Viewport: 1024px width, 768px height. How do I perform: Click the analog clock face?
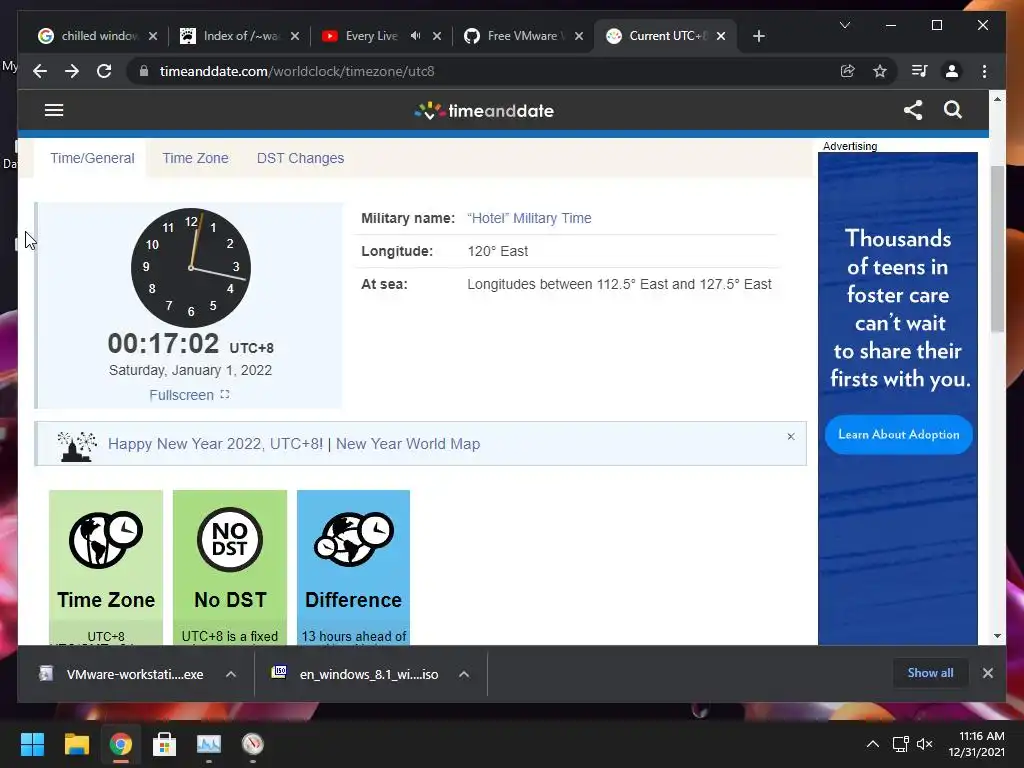[191, 268]
